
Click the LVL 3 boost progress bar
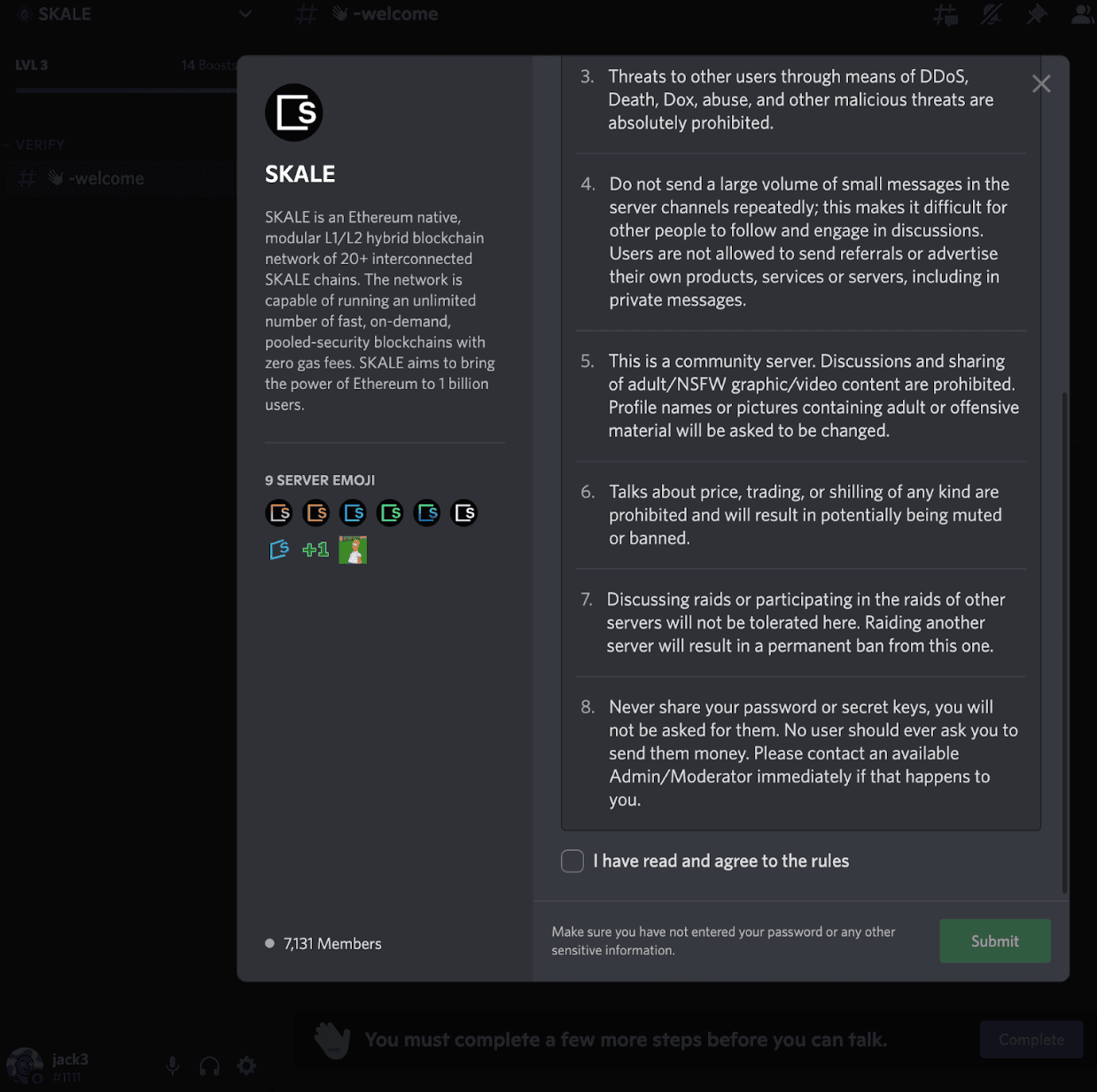pos(124,89)
